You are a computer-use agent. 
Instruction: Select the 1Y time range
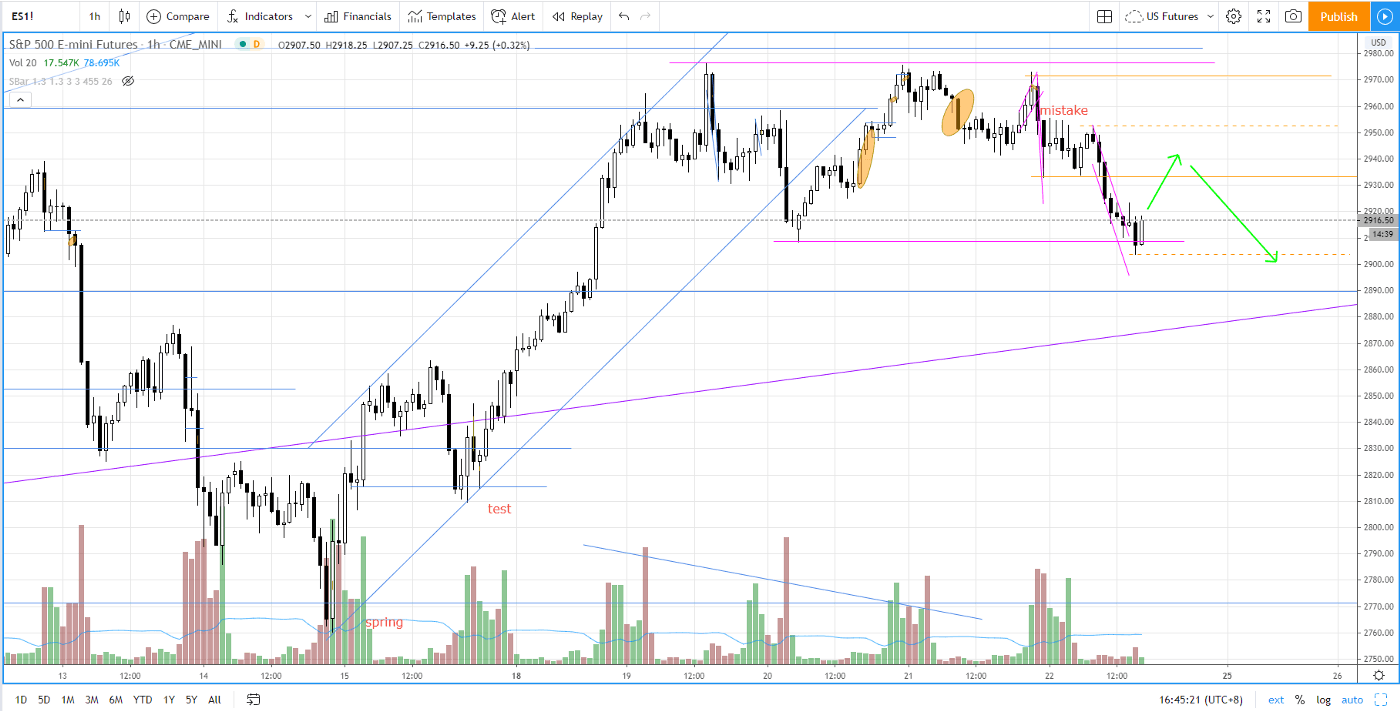point(168,700)
